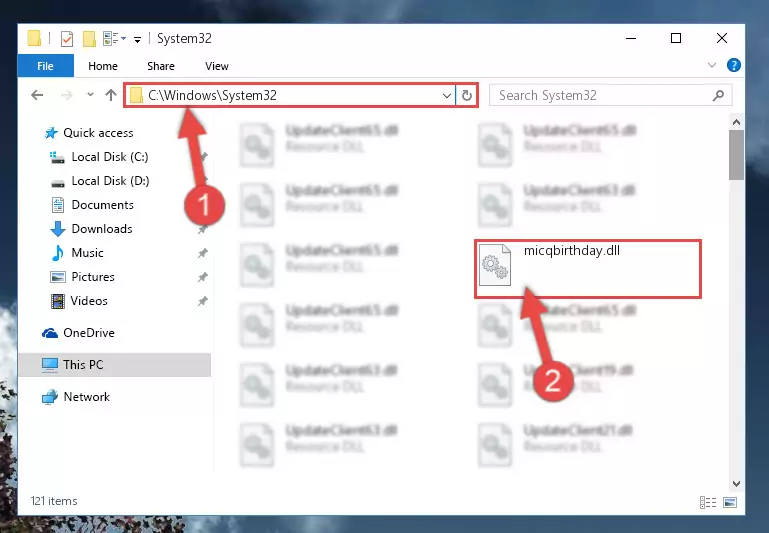
Task: Open Local Disk (D:) in sidebar
Action: 110,181
